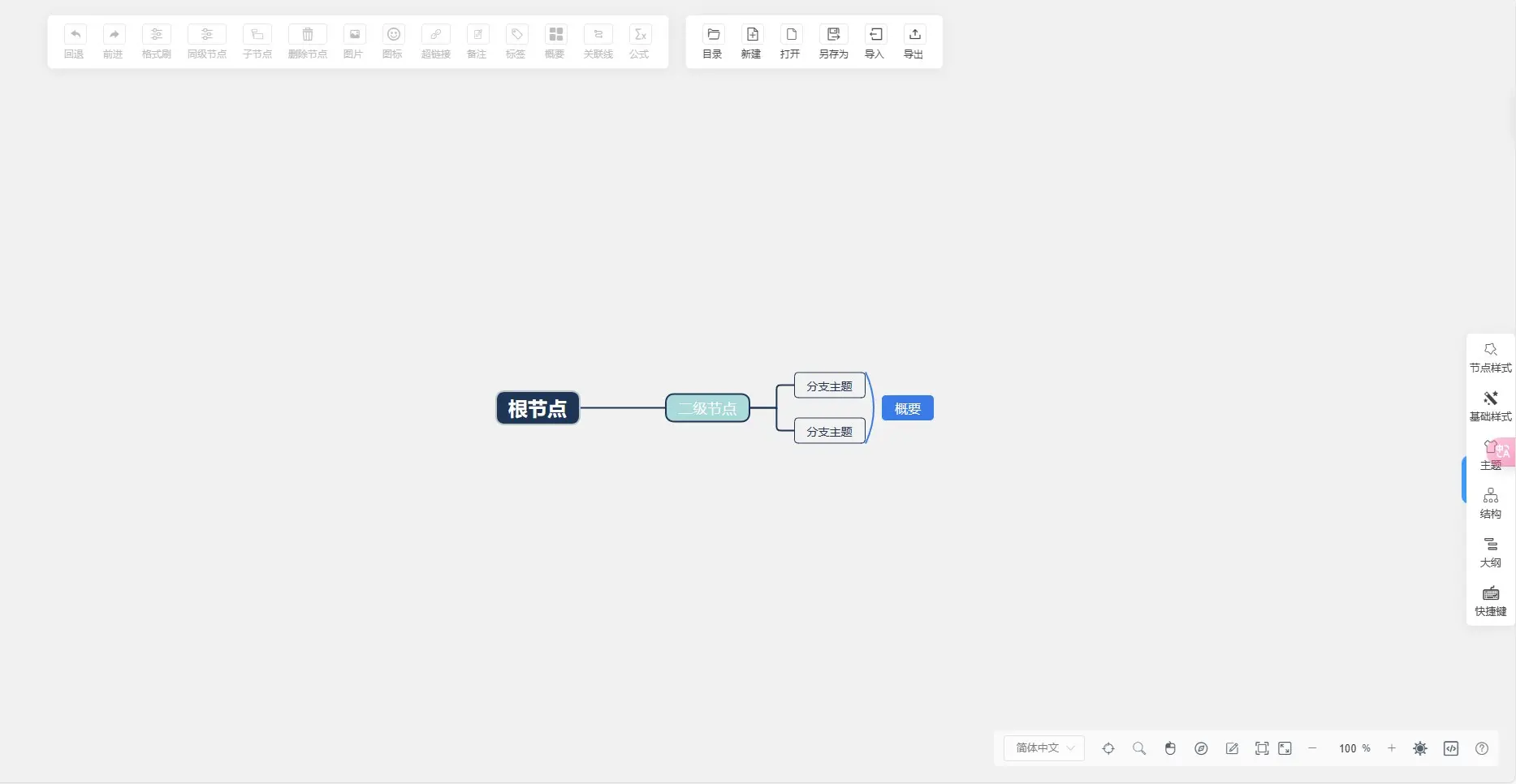Create a new file with 新建
The width and height of the screenshot is (1516, 784).
click(x=751, y=41)
